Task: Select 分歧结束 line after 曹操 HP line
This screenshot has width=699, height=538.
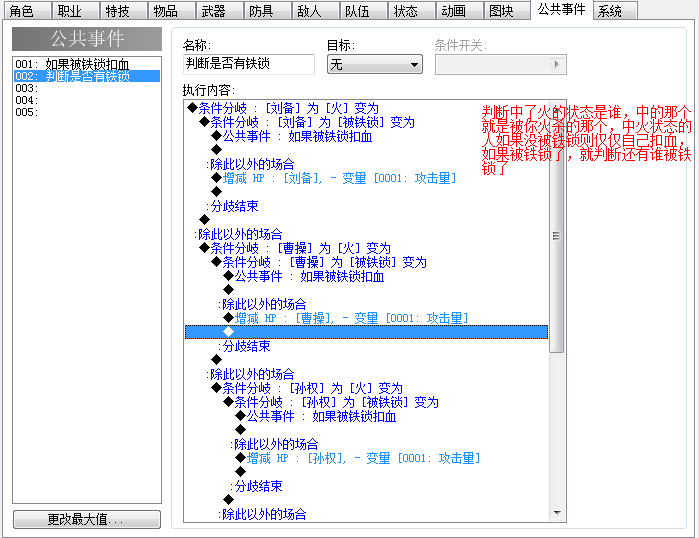Action: point(366,346)
